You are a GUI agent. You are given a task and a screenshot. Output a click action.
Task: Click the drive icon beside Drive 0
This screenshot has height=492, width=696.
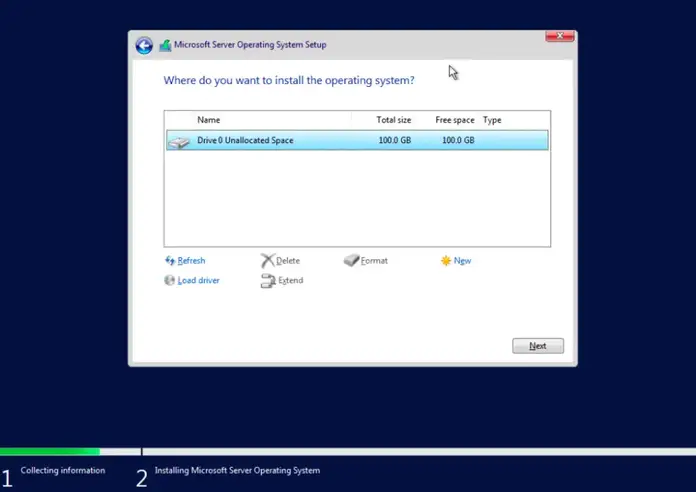click(x=179, y=142)
